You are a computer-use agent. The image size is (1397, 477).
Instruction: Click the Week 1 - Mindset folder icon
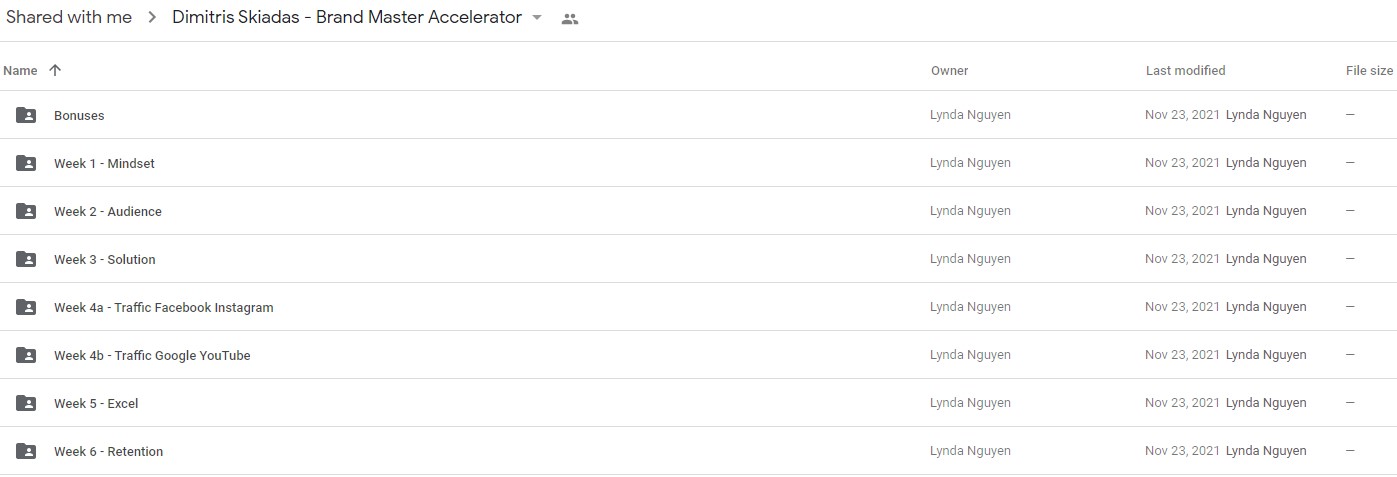[x=26, y=163]
